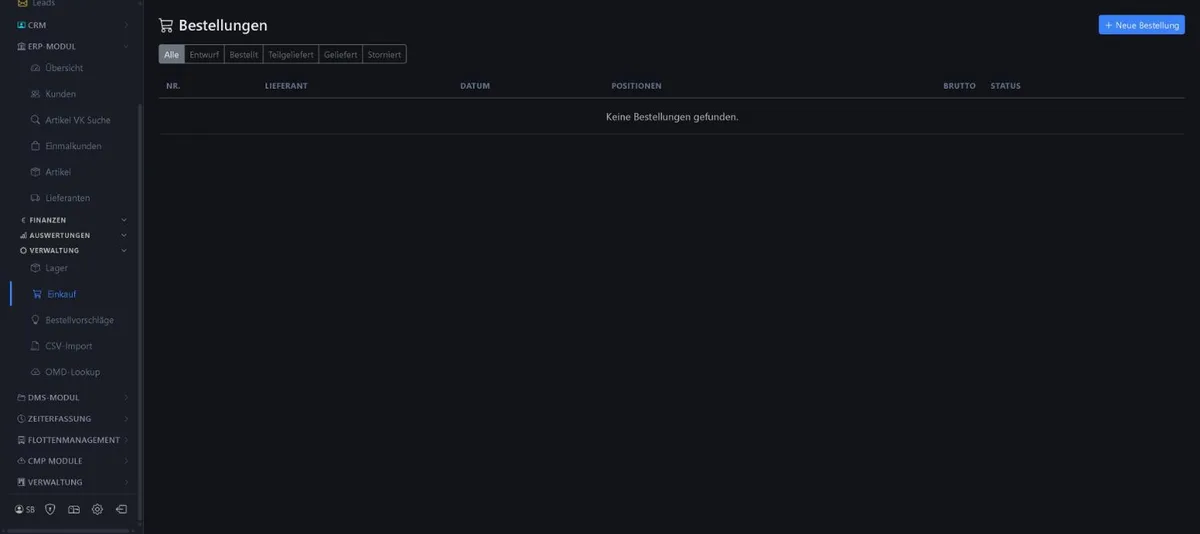Show Geliefert orders tab

341,55
